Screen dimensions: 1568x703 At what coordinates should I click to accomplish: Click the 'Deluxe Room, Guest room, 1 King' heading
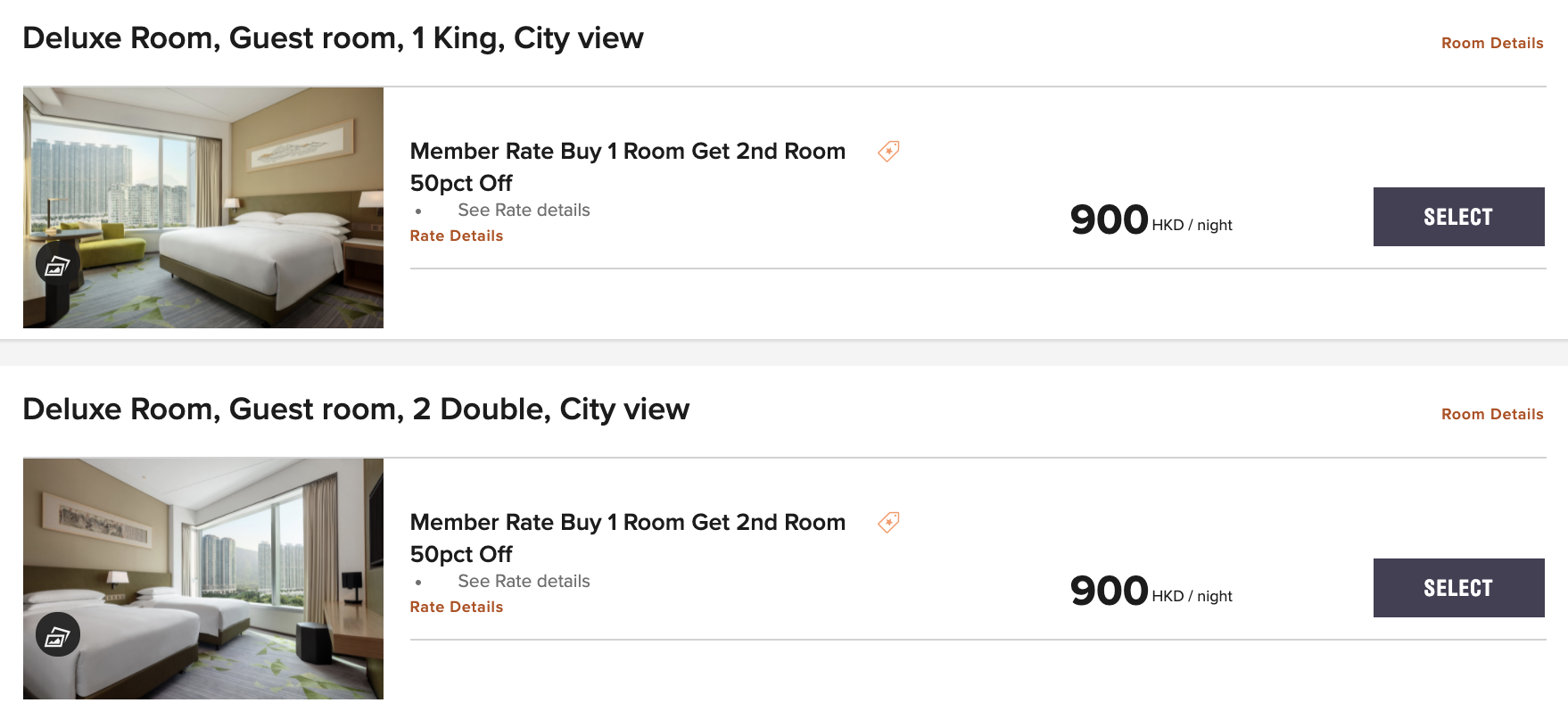(333, 38)
